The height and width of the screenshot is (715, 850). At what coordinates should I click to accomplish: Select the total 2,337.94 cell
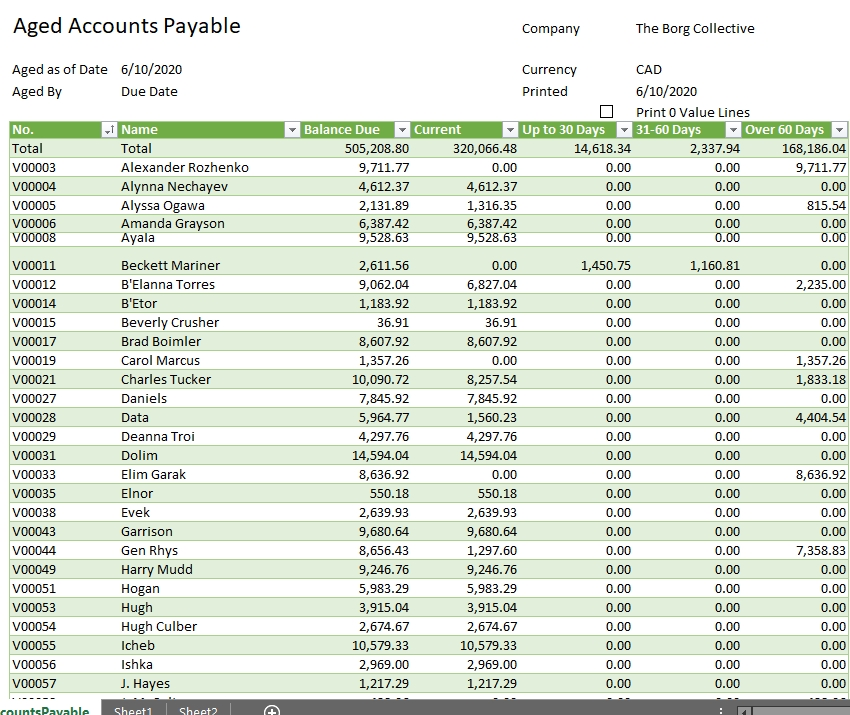tap(715, 149)
